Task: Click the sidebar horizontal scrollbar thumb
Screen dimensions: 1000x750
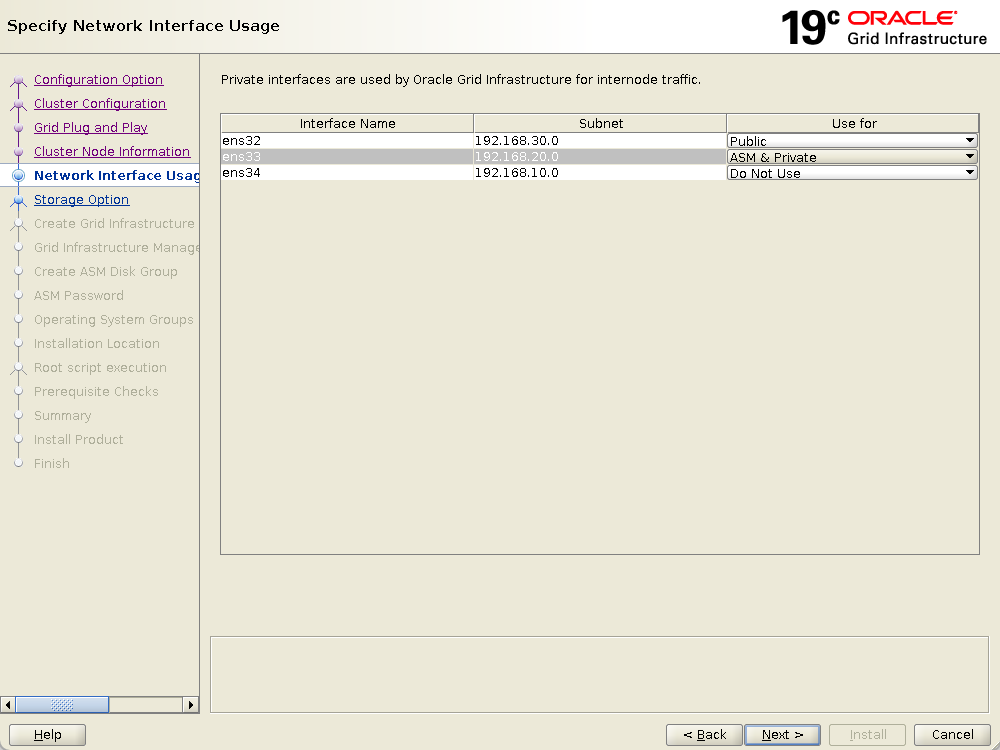Action: point(62,705)
